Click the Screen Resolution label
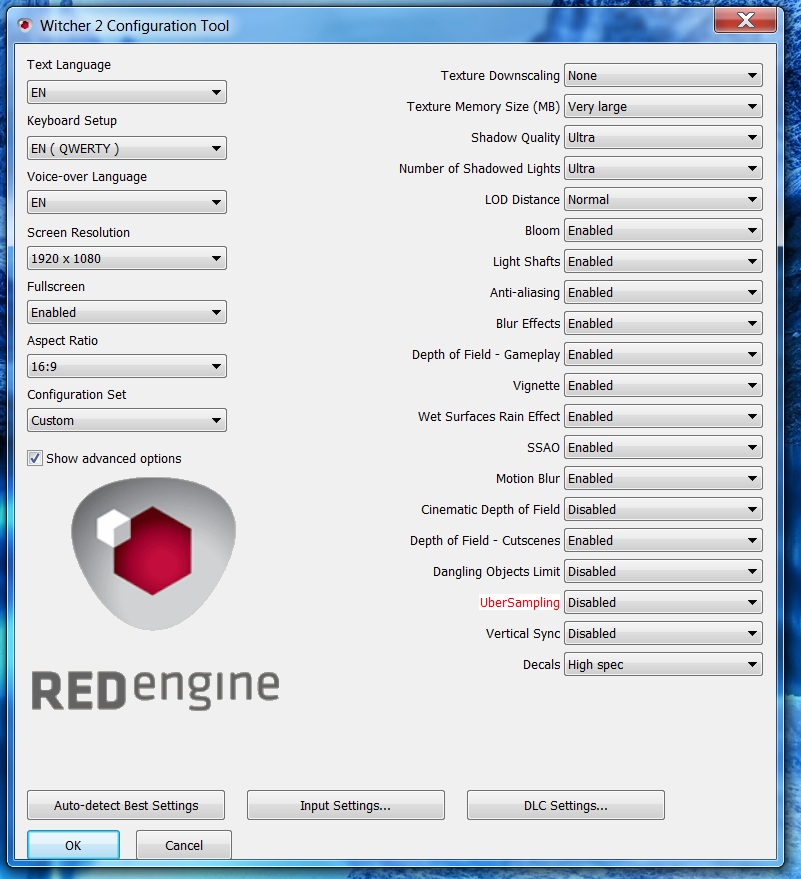This screenshot has width=801, height=879. coord(78,233)
